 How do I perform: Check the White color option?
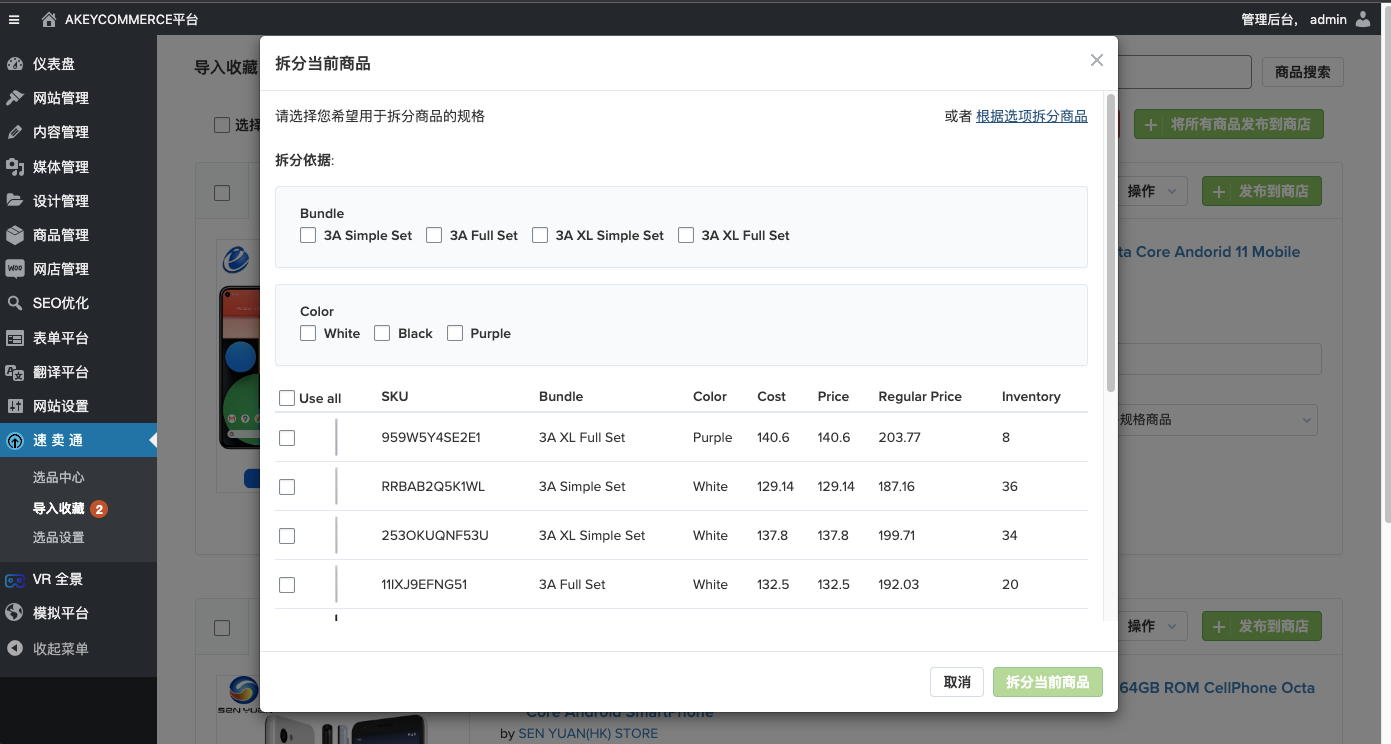308,333
